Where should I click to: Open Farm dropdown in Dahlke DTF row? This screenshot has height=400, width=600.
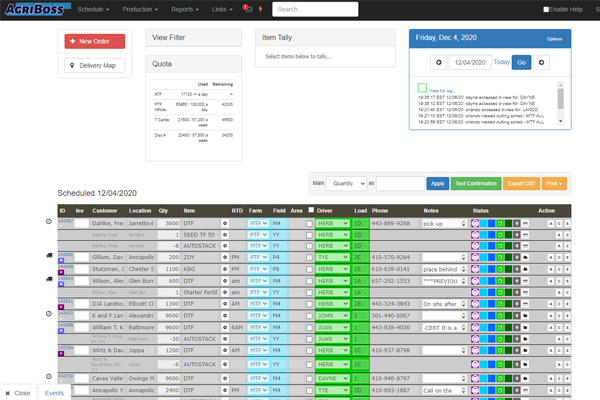click(258, 224)
